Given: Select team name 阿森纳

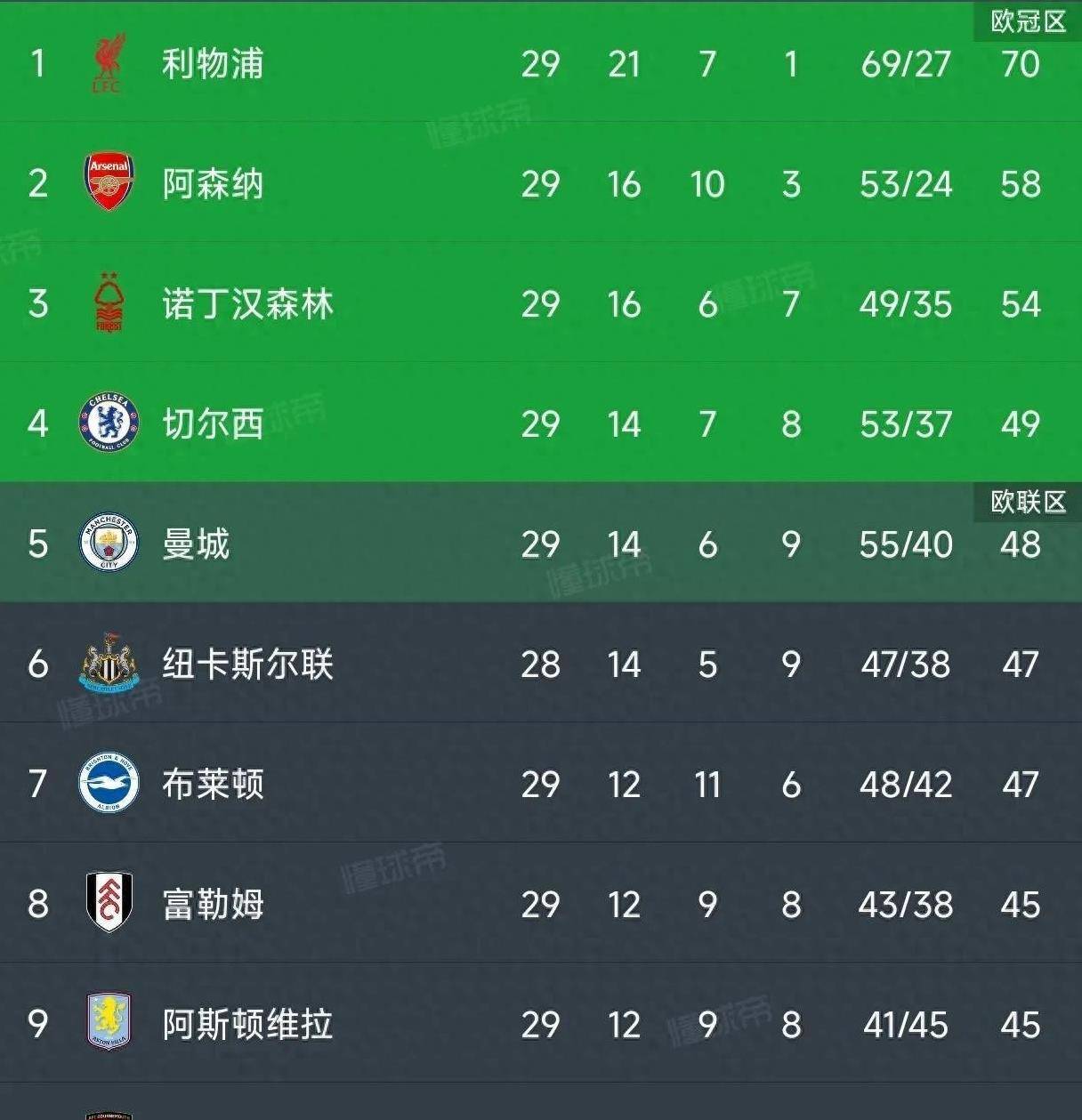Looking at the screenshot, I should (213, 184).
